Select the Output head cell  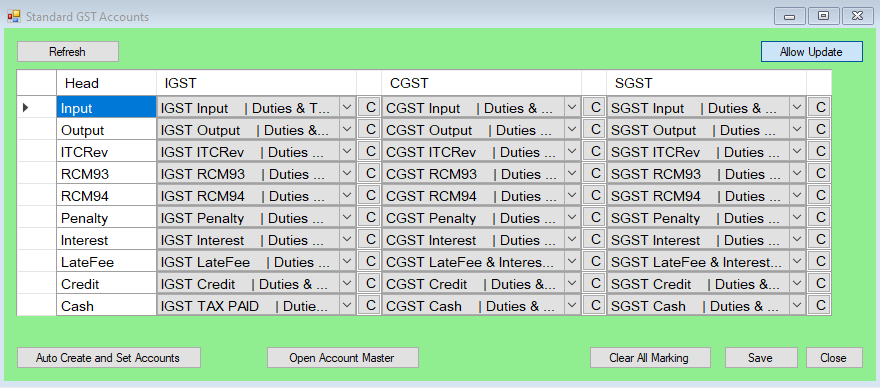(106, 130)
